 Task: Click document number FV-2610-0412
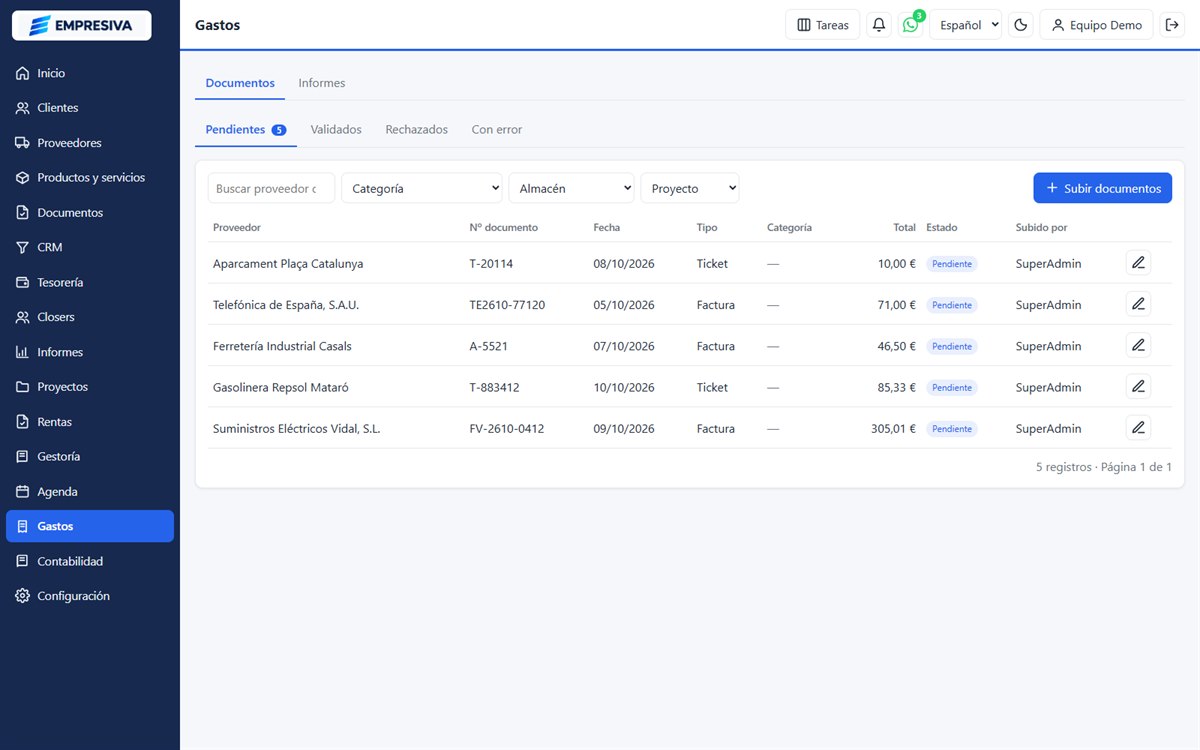(x=507, y=429)
